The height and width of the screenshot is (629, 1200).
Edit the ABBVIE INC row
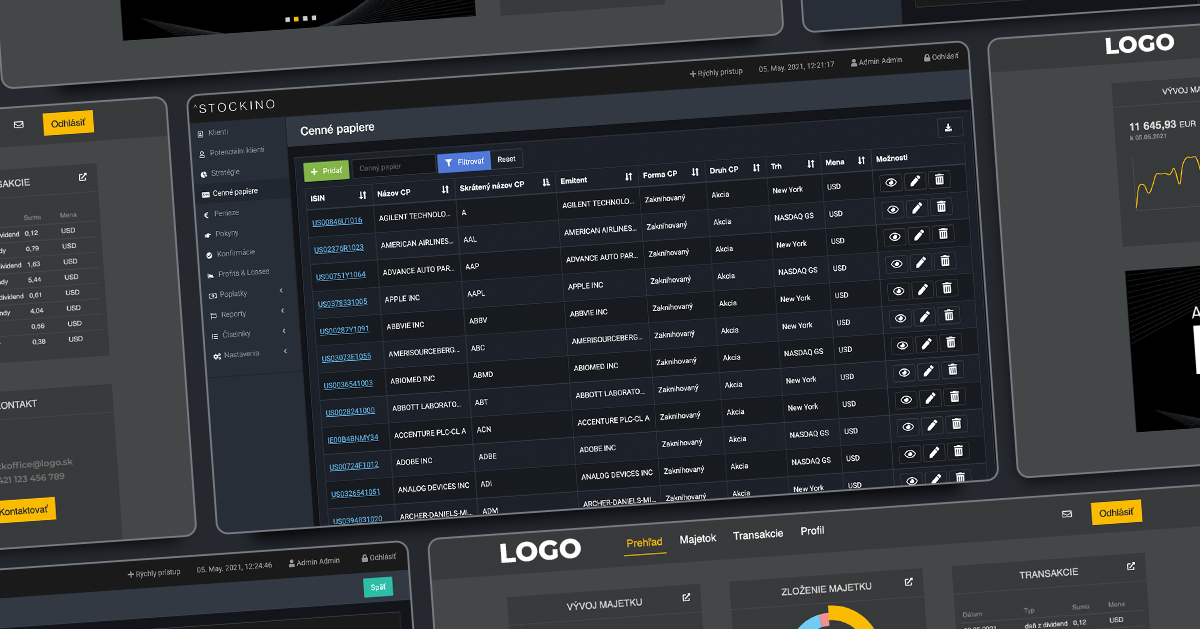pos(923,290)
